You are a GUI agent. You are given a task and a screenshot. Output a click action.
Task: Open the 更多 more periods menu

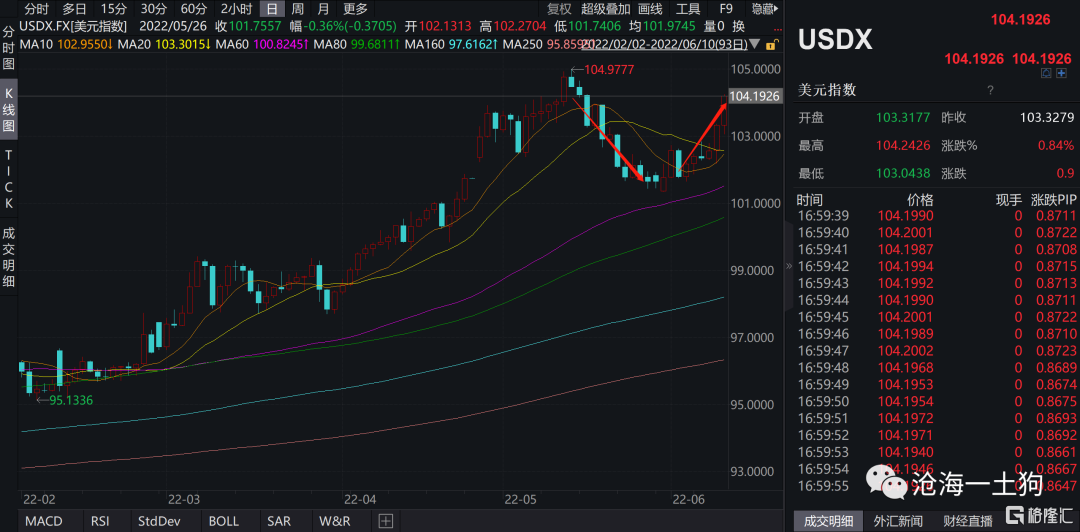[355, 9]
